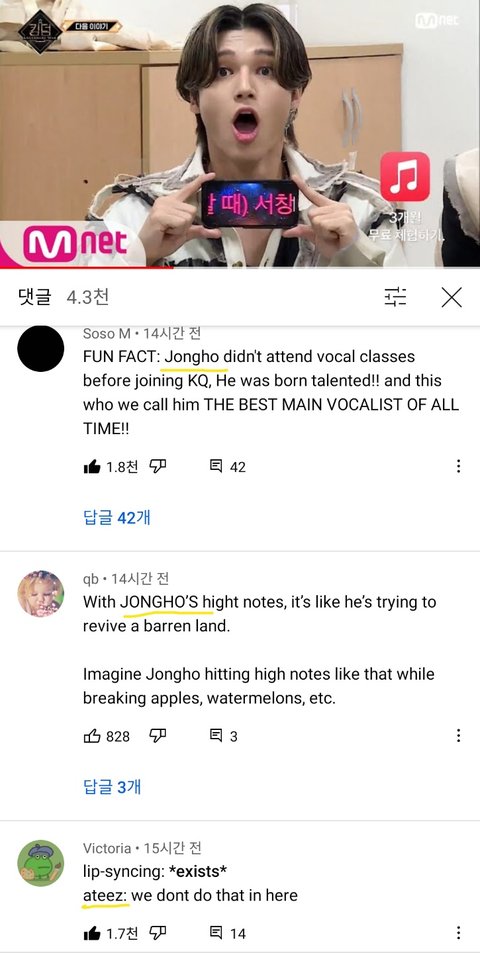Tap the Apple Music ad icon
Image resolution: width=480 pixels, height=953 pixels.
pos(405,176)
